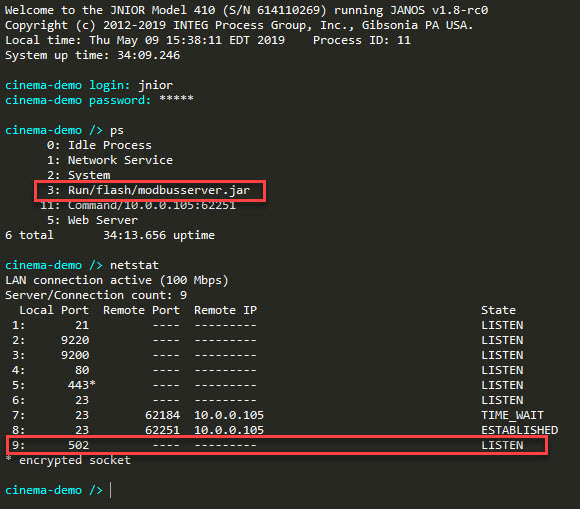Click the masked password asterisks
Screen dimensions: 580x509
pyautogui.click(x=176, y=99)
